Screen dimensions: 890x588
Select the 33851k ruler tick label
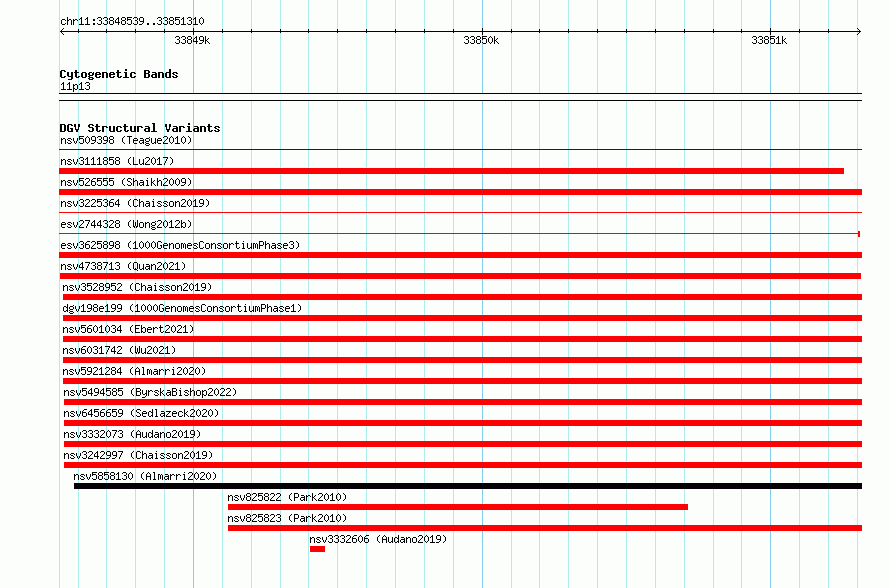[x=769, y=40]
